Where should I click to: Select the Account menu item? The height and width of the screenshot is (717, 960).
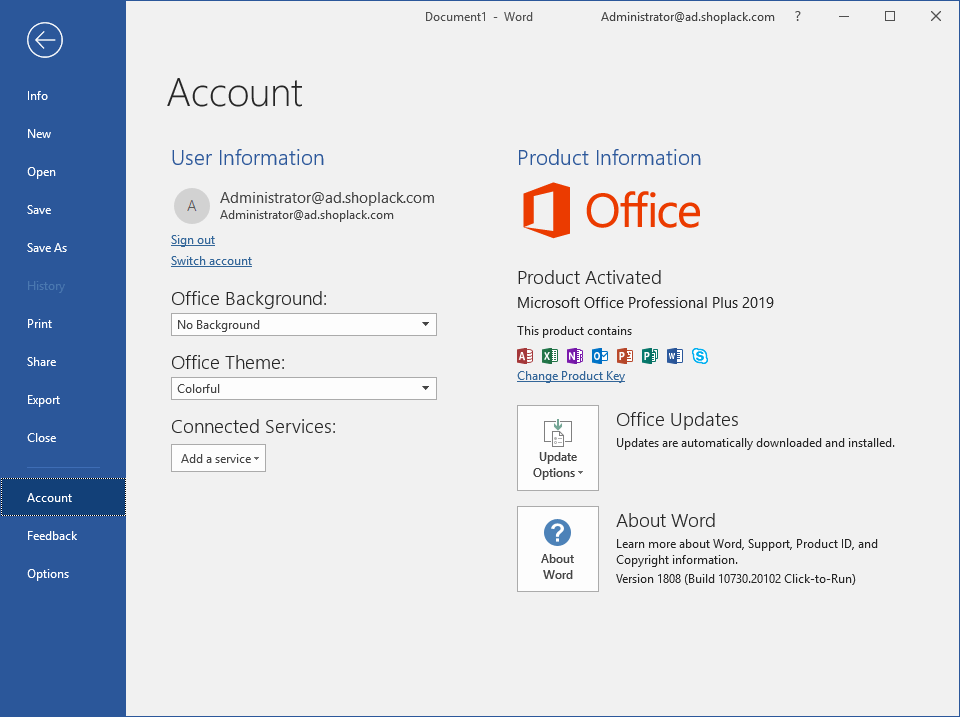[x=63, y=497]
